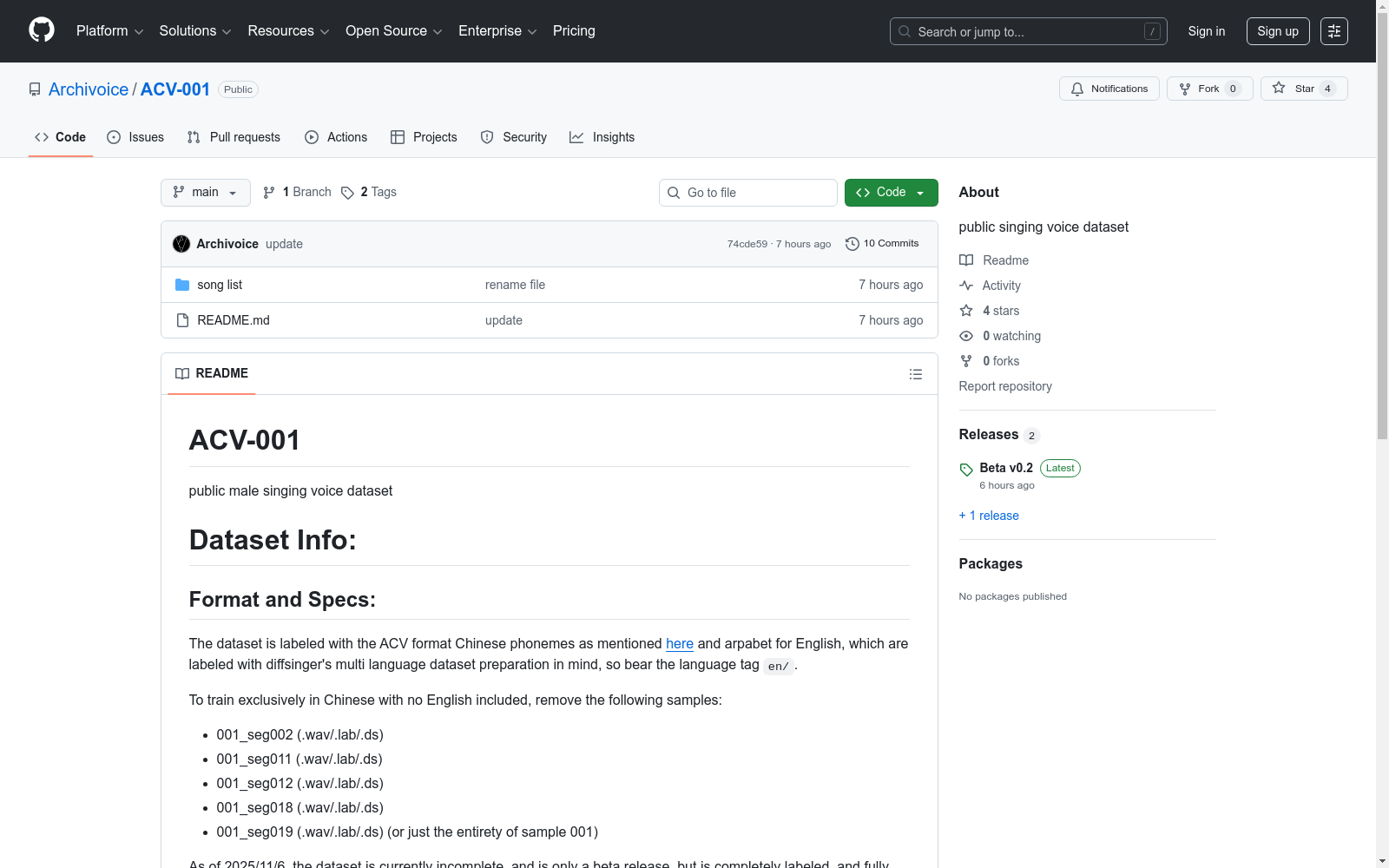
Task: Click the Insights graph icon
Action: (x=576, y=137)
